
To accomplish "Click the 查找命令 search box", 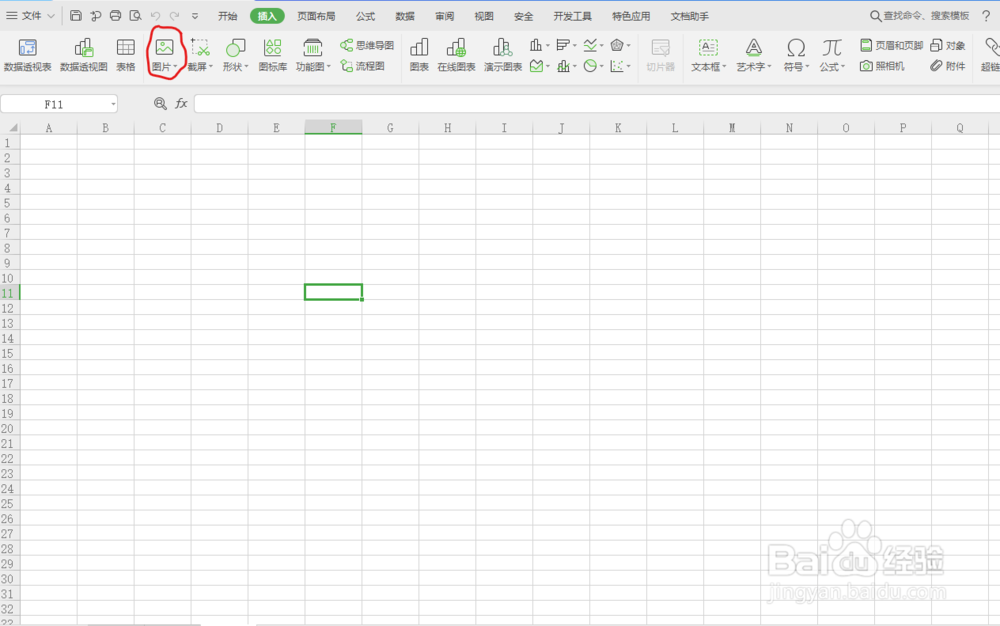I will tap(920, 16).
